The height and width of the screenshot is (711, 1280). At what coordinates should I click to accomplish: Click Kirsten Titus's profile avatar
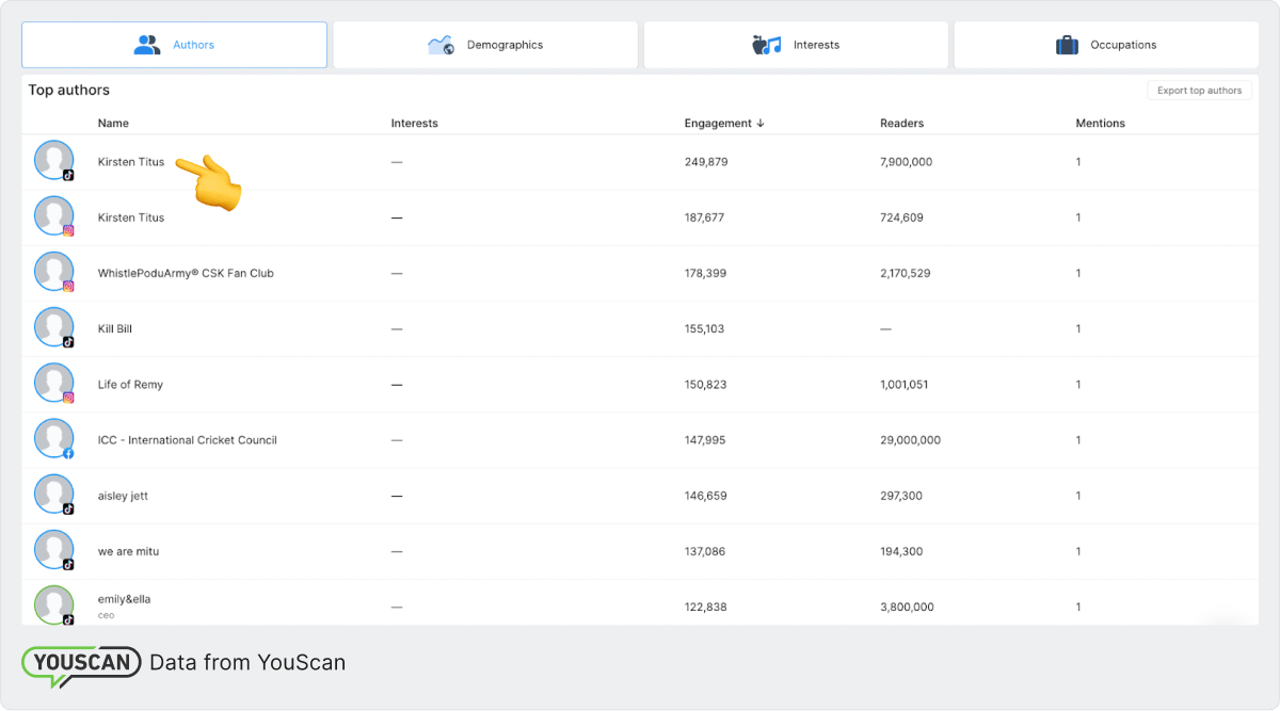click(x=54, y=159)
